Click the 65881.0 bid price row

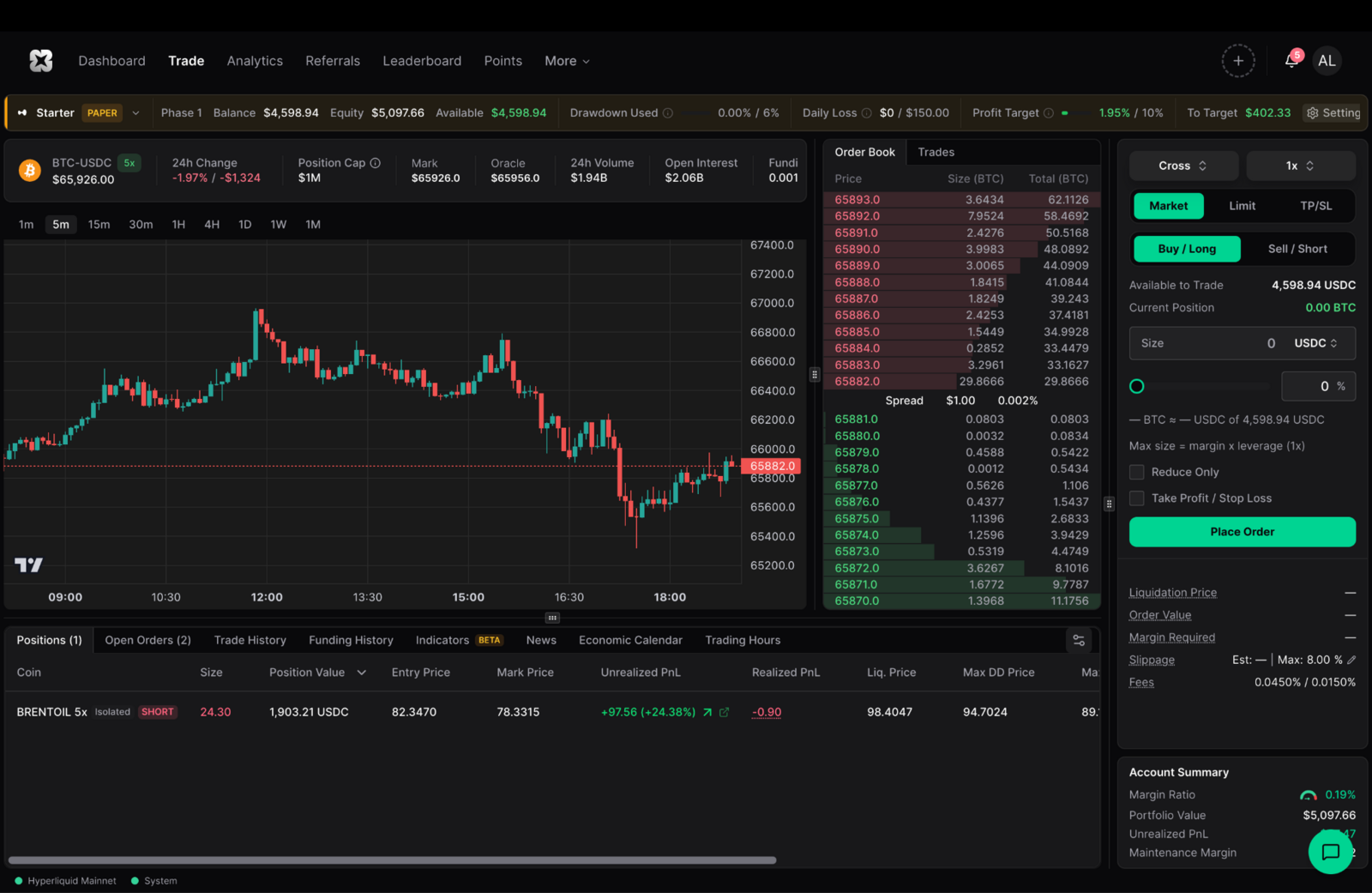coord(961,419)
